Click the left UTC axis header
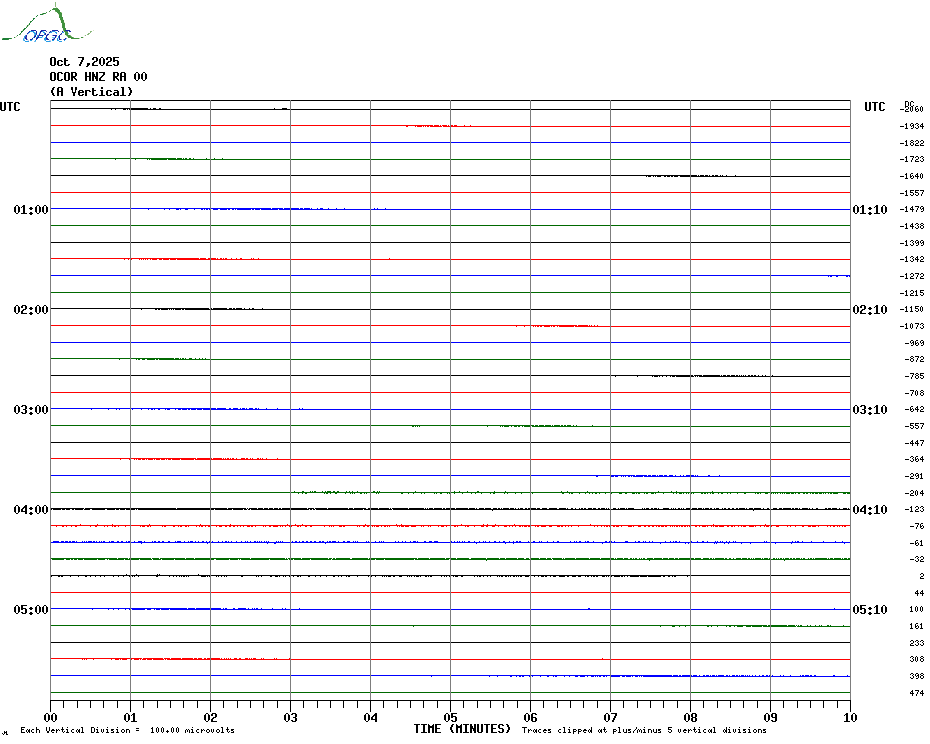Screen dimensions: 930x744 point(10,107)
